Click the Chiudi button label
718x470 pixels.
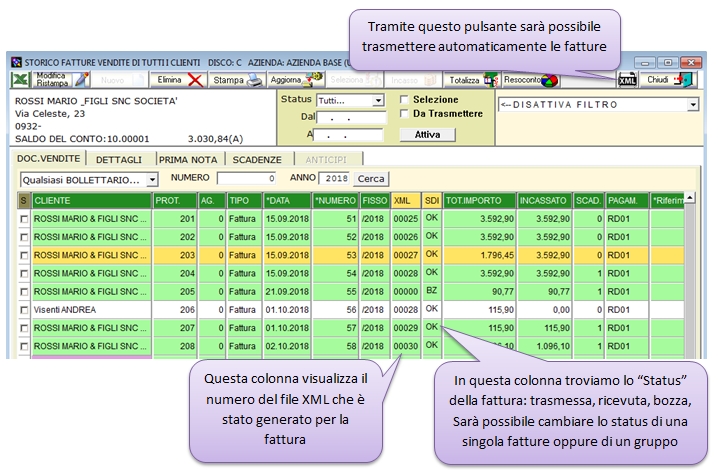(x=658, y=80)
